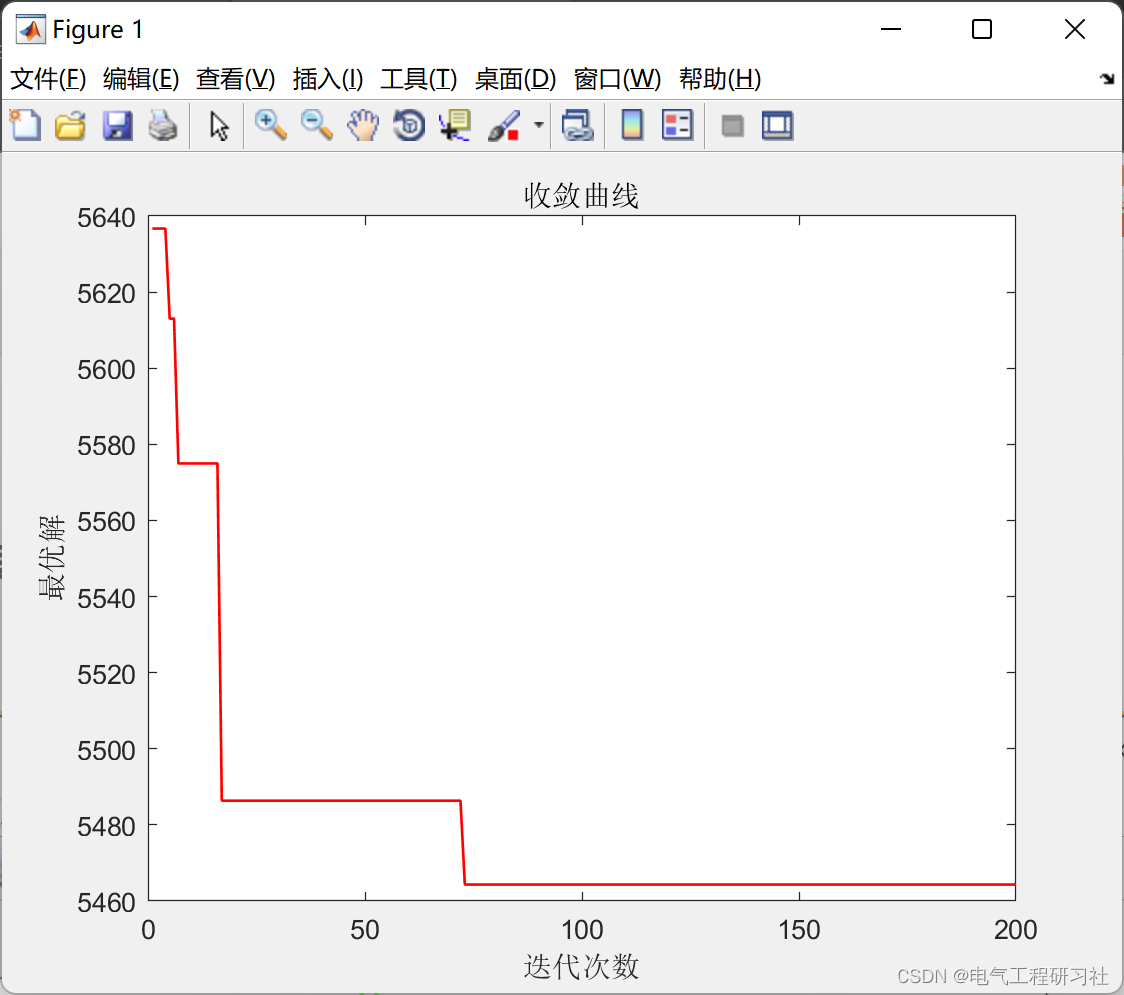Click the y-axis tick label 5560
The width and height of the screenshot is (1124, 995).
tap(106, 521)
